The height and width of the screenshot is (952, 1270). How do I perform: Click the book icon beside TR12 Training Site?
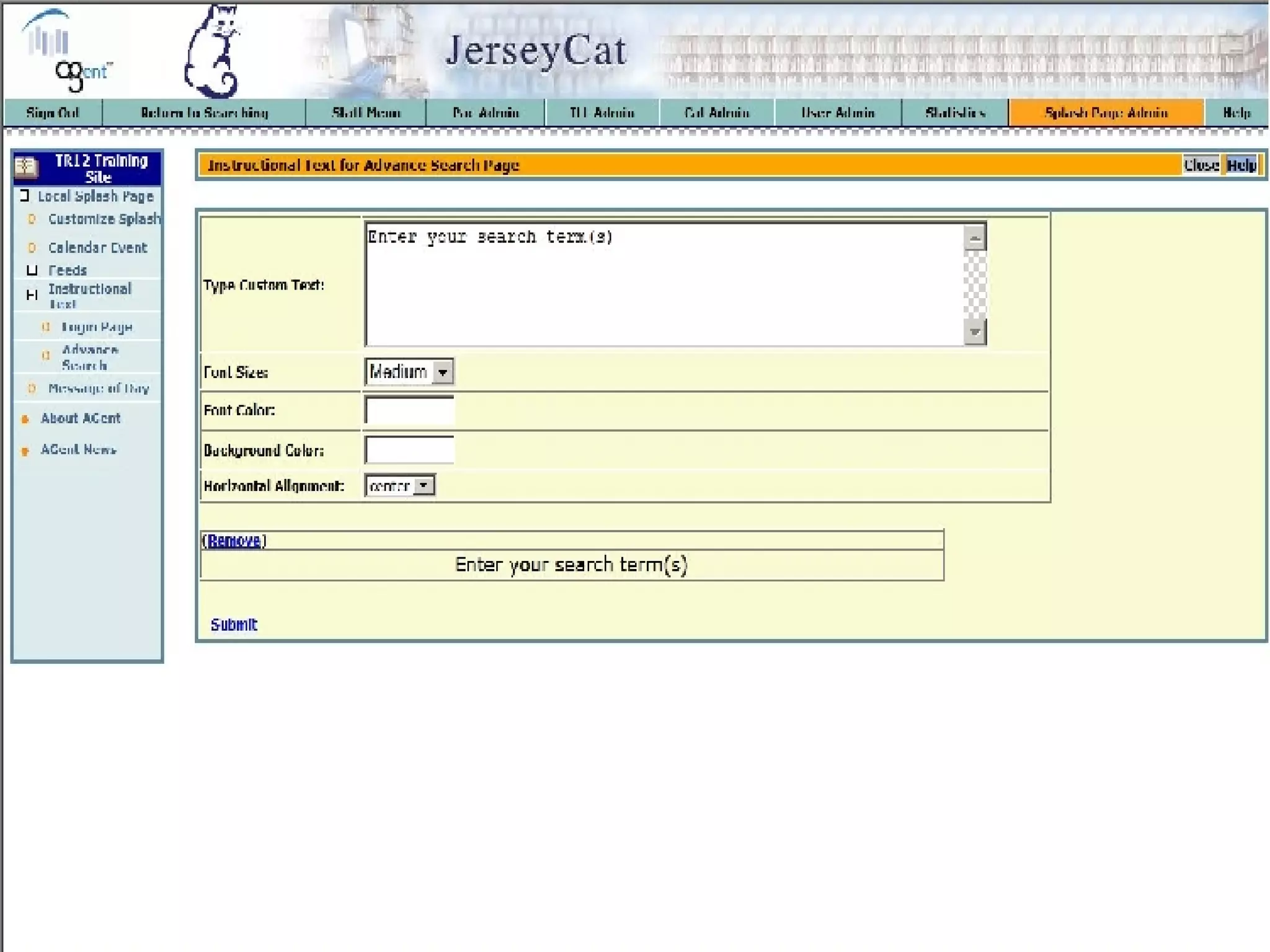(26, 167)
